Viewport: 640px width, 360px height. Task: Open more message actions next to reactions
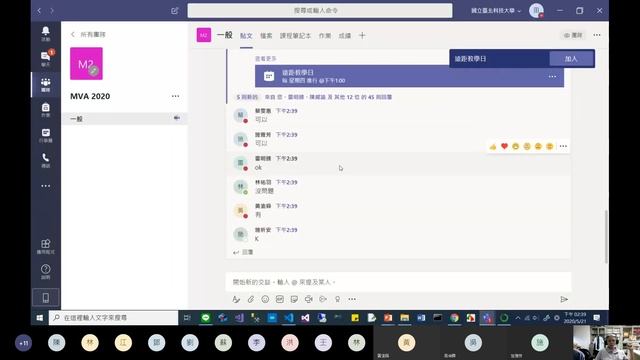pos(563,146)
